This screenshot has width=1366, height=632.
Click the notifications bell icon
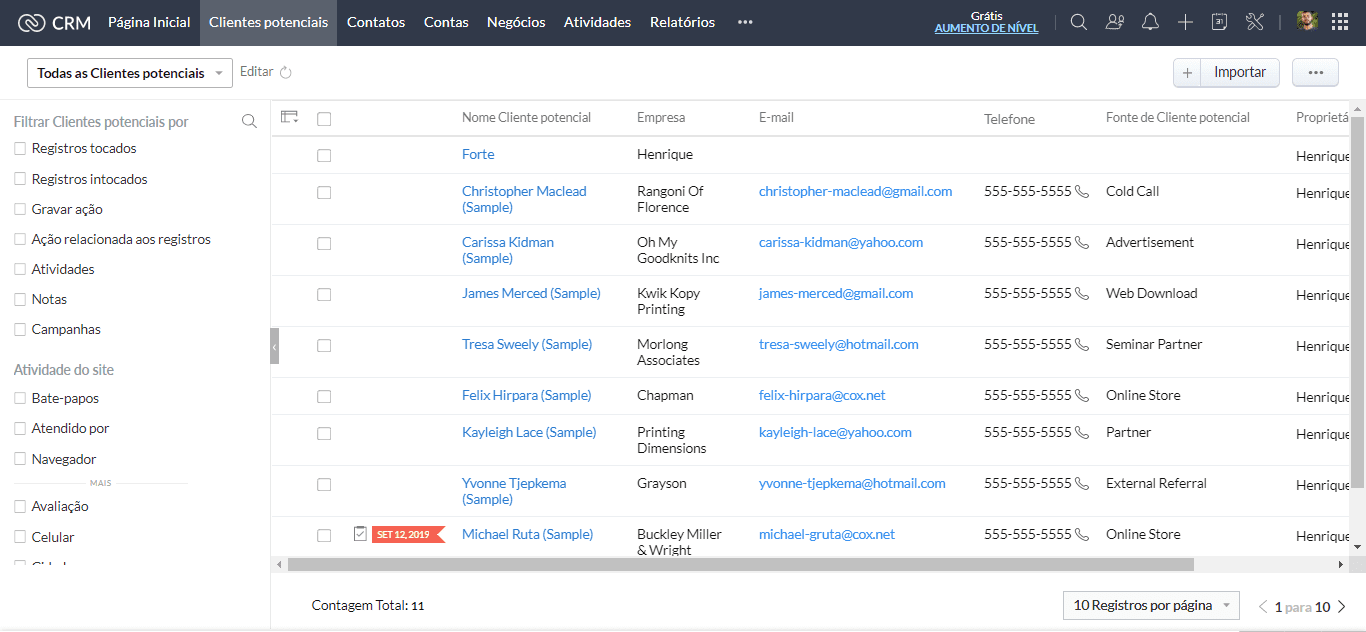click(1150, 22)
